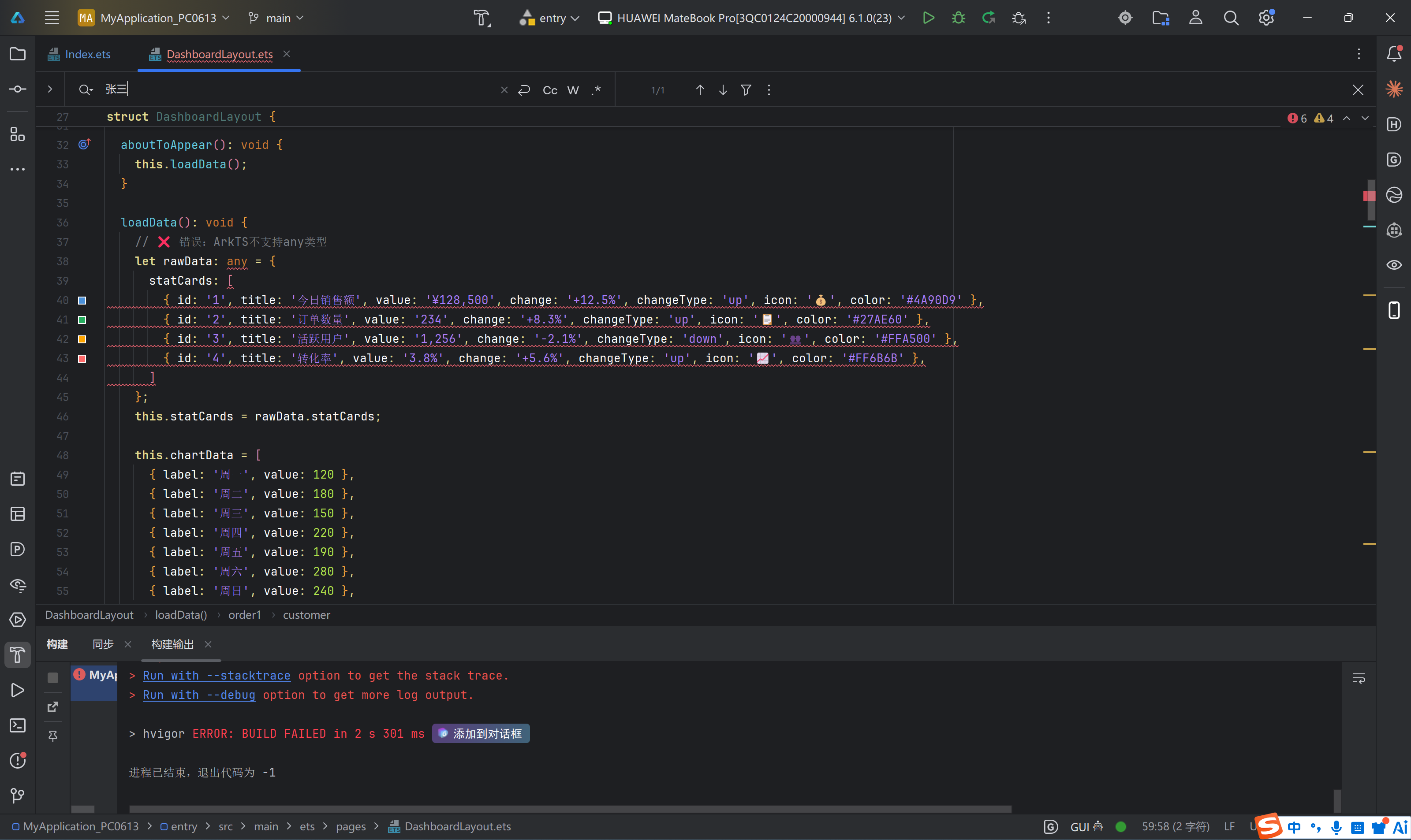Click the line separator LF in status bar

[1229, 826]
